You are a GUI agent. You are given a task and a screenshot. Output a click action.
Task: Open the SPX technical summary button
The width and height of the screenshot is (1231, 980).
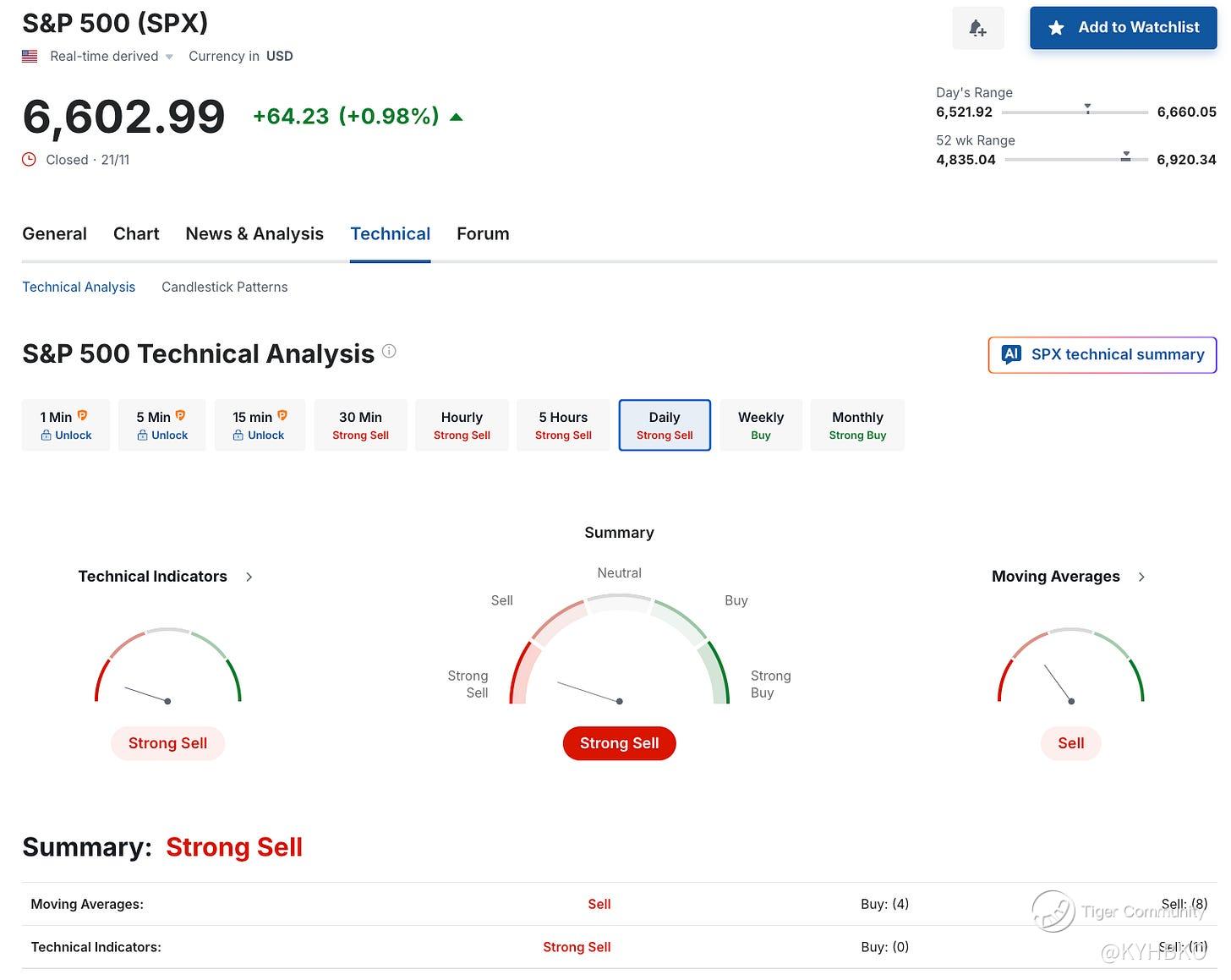[1102, 354]
